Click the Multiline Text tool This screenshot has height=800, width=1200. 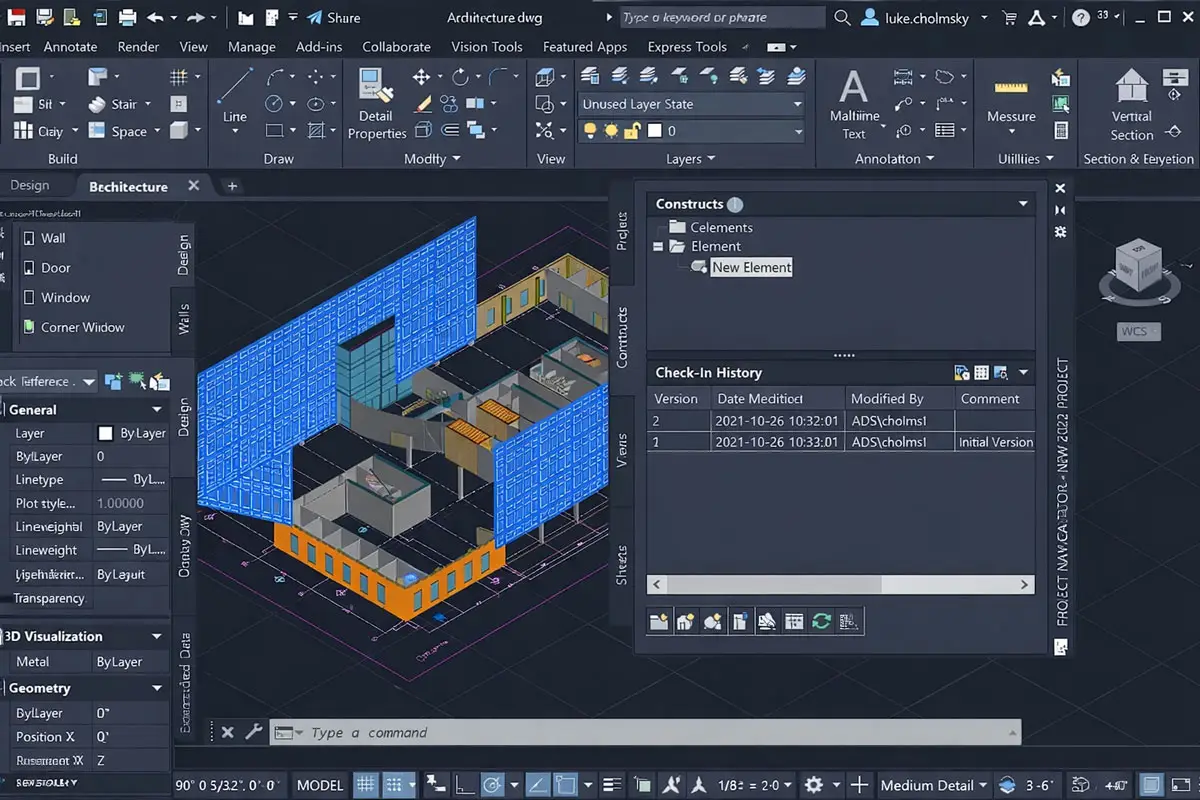(854, 104)
